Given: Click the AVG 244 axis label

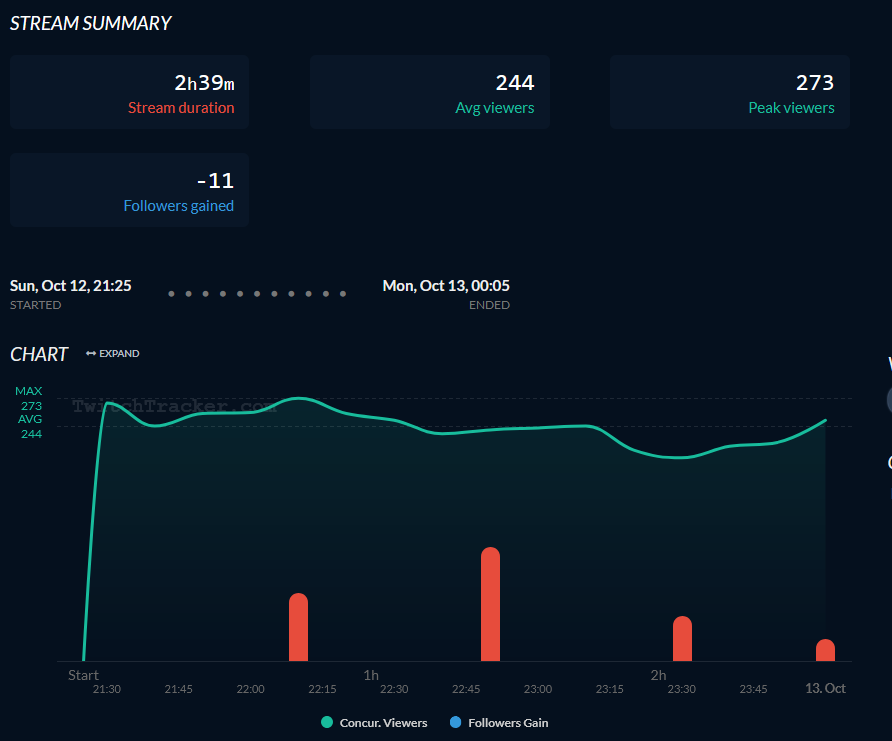Looking at the screenshot, I should [x=30, y=427].
